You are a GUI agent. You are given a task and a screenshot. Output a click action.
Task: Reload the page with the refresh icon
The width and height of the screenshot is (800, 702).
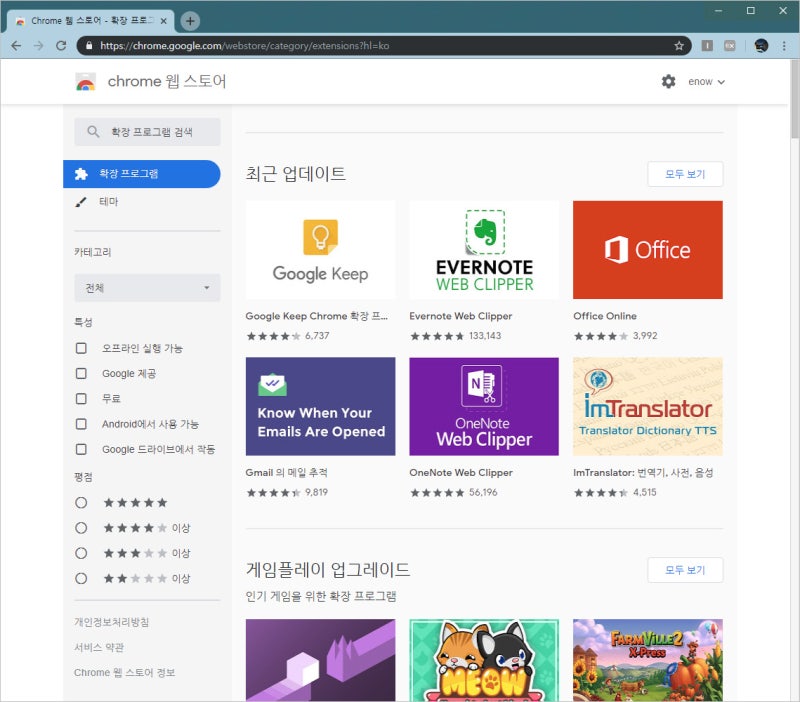61,46
